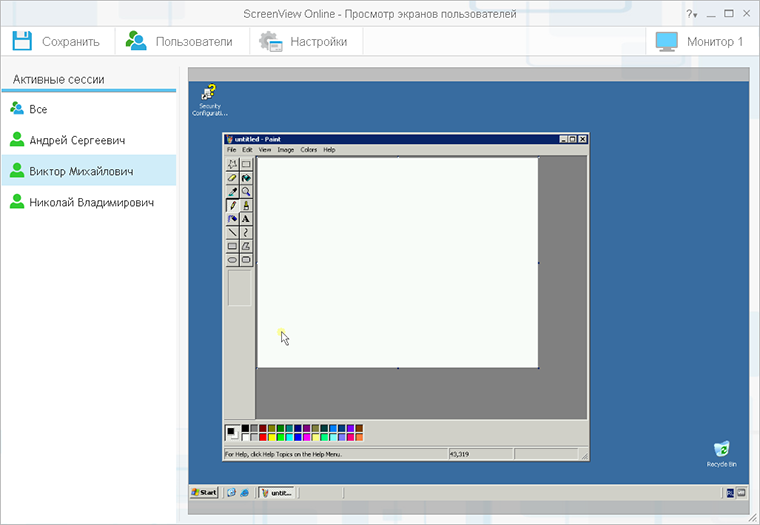The width and height of the screenshot is (760, 525).
Task: Pick the yellow palette swatch
Action: point(272,437)
